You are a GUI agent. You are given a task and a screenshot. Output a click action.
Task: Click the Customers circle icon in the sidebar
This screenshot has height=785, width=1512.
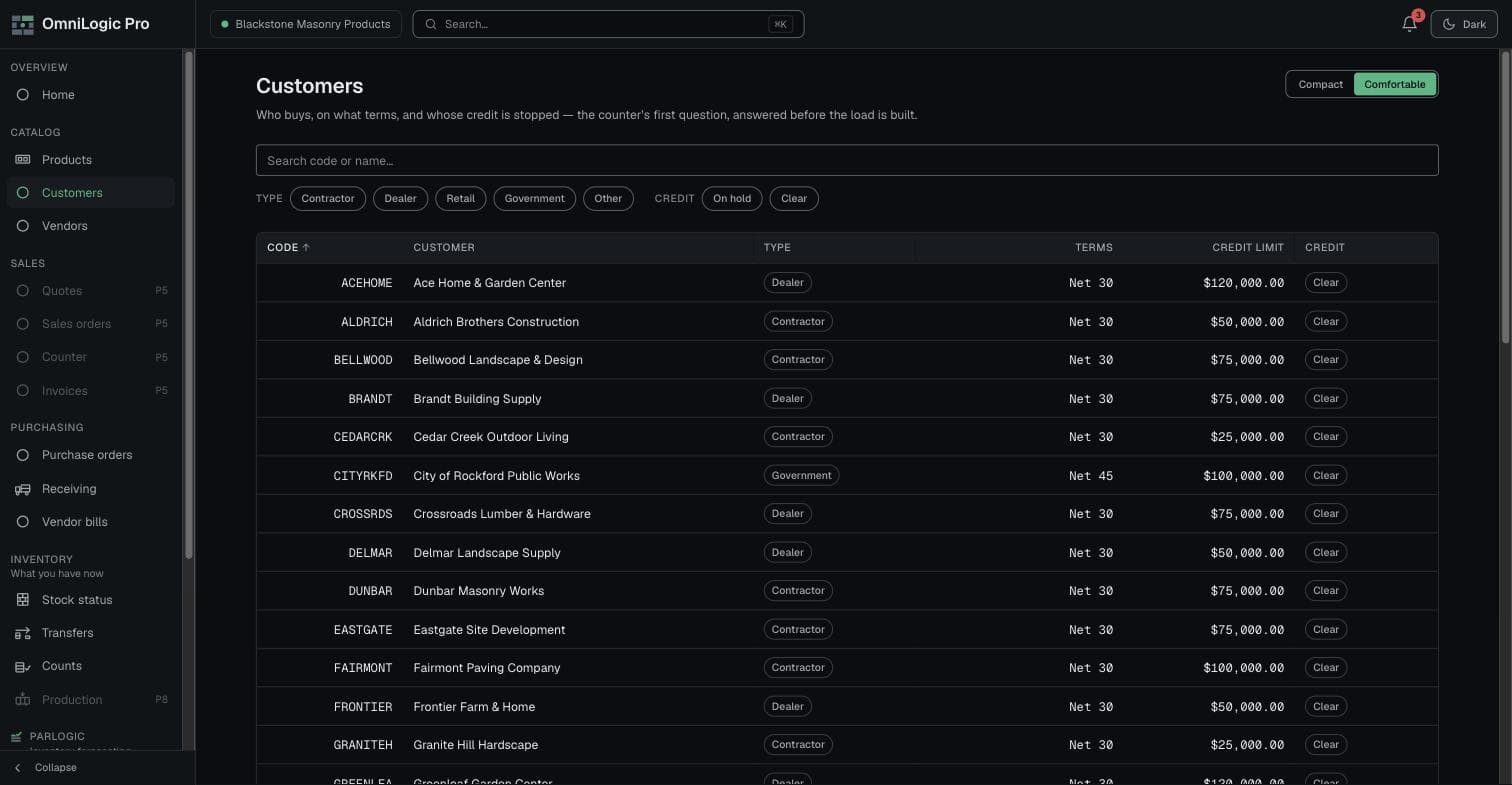click(x=23, y=193)
